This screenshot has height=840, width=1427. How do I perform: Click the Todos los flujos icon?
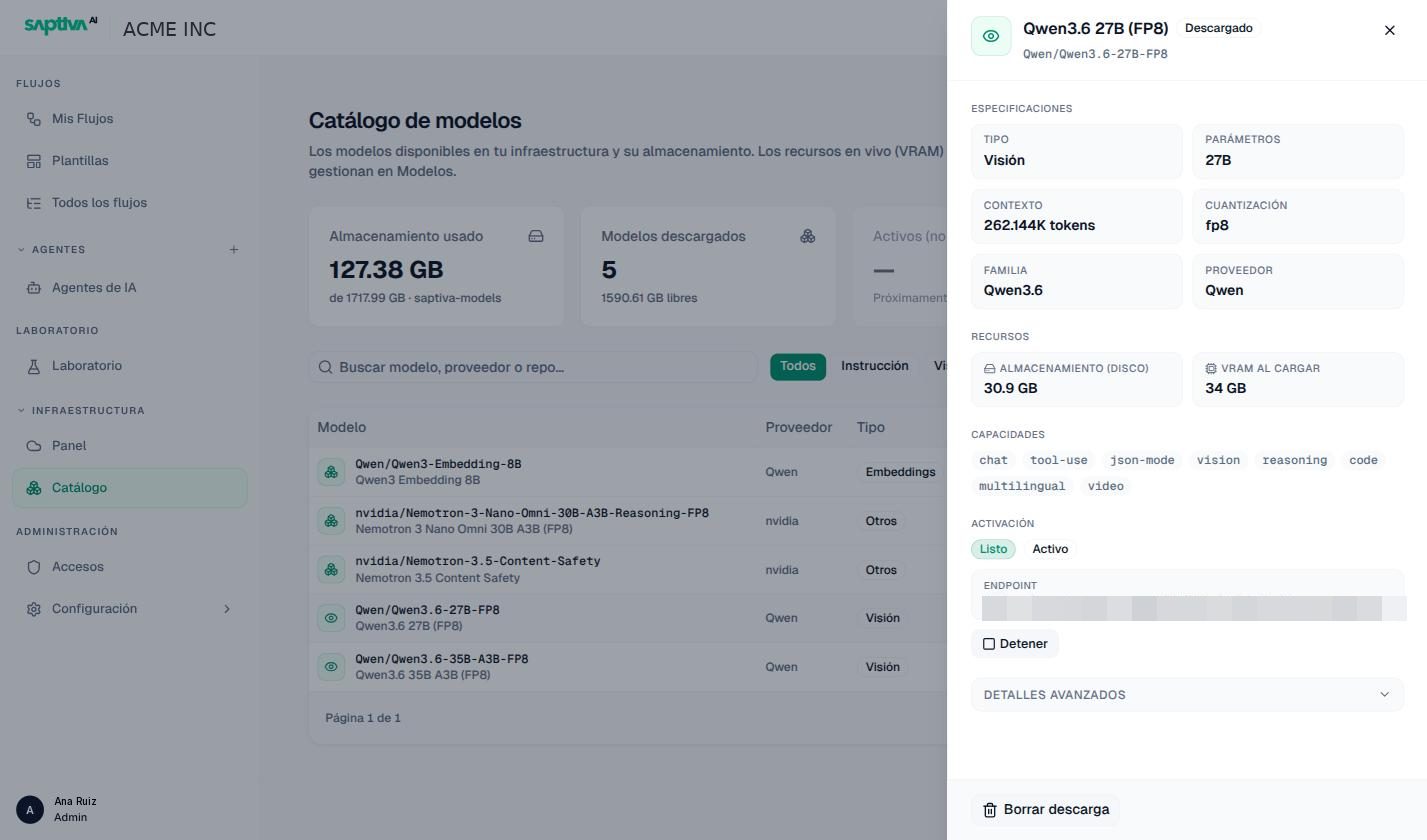34,203
